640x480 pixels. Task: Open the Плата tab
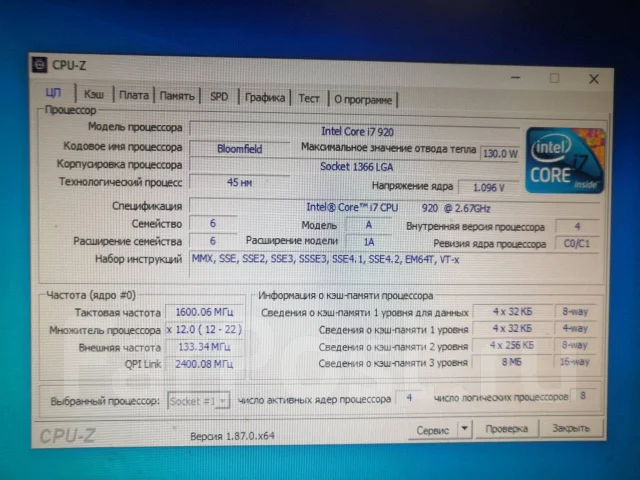tap(134, 95)
